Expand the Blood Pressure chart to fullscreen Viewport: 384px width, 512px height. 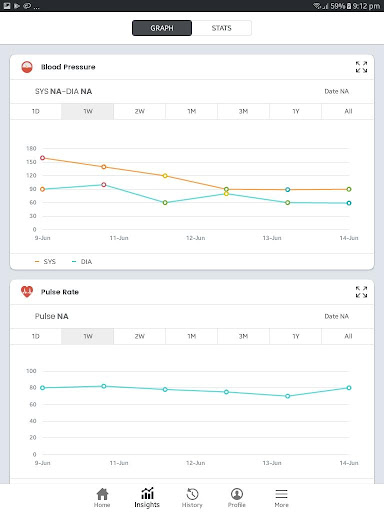[361, 67]
